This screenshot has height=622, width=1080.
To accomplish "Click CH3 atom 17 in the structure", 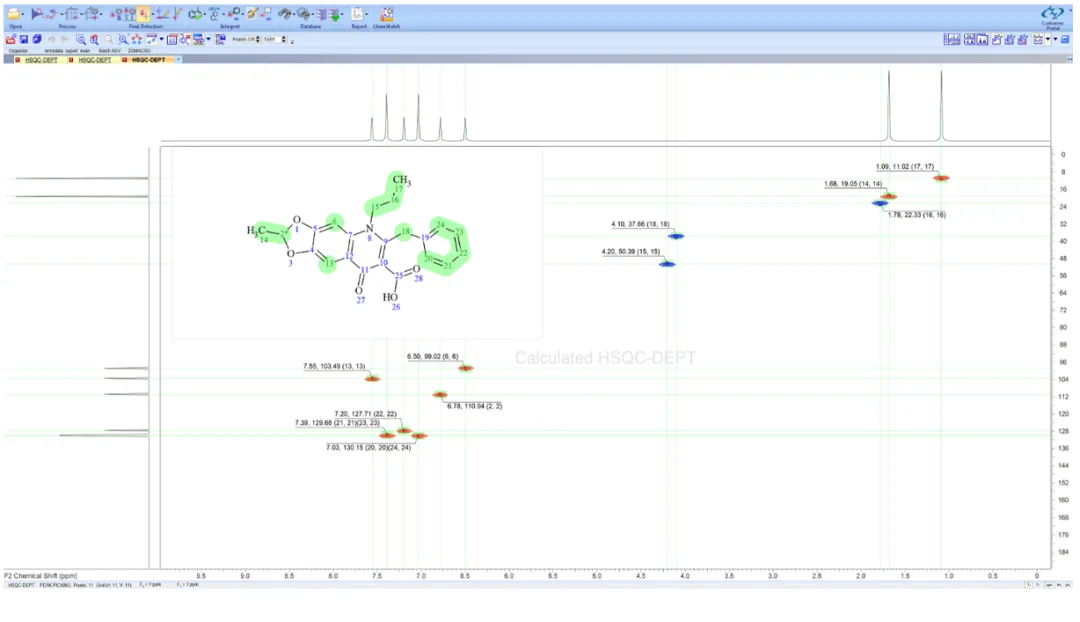I will pos(401,182).
